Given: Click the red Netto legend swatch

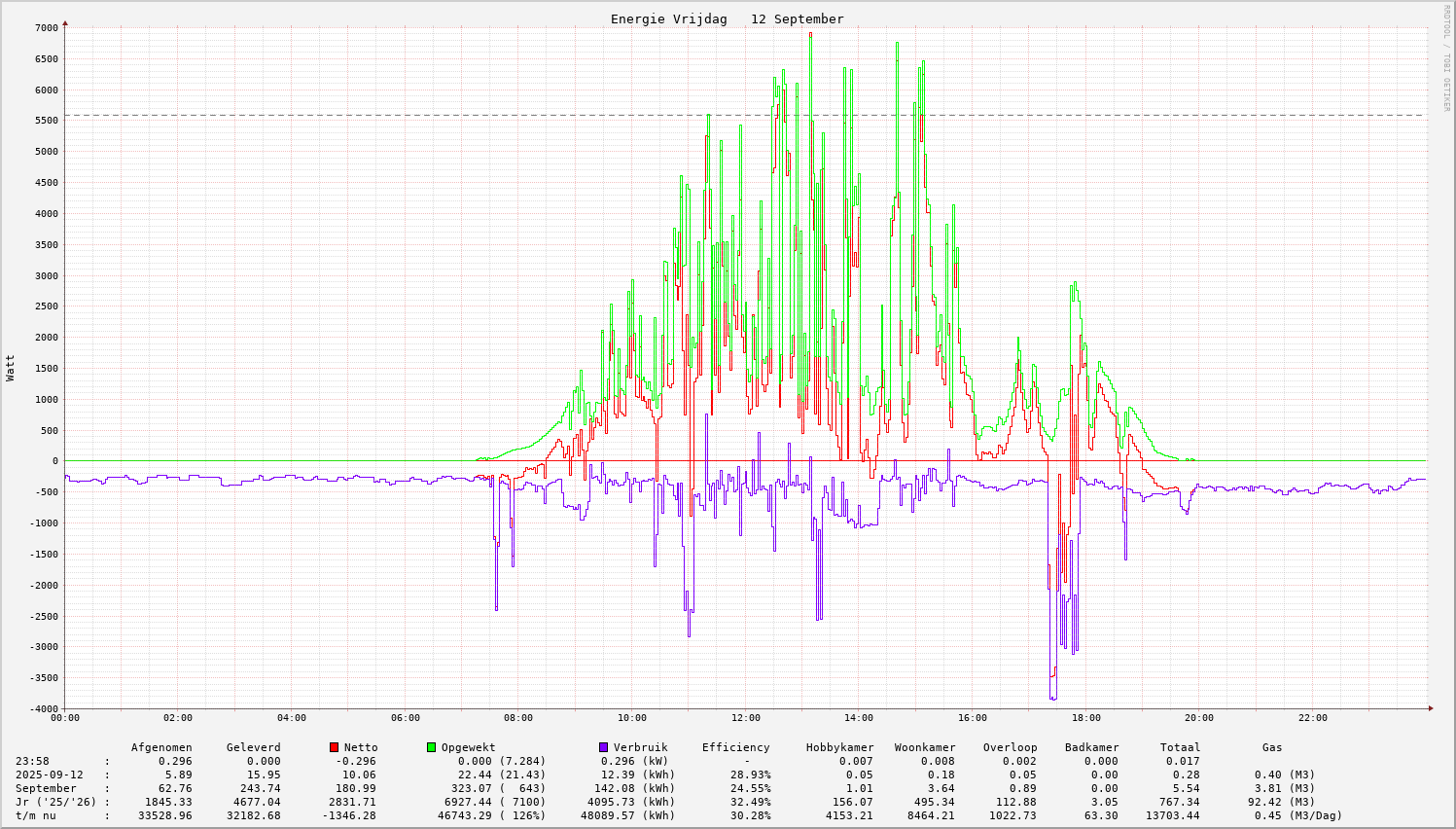Looking at the screenshot, I should pyautogui.click(x=335, y=747).
